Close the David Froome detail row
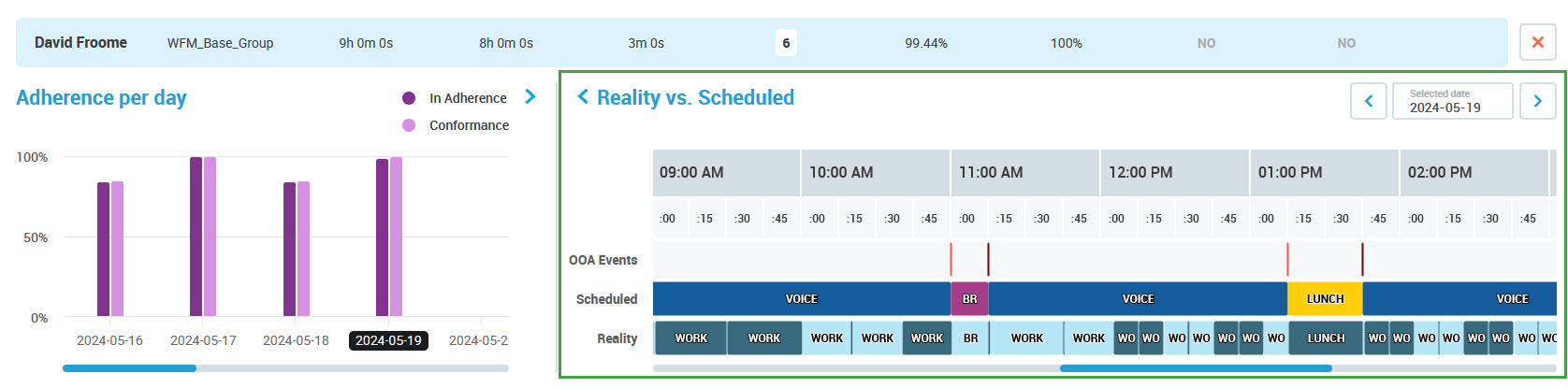Screen dimensions: 1568x388 coord(1537,43)
